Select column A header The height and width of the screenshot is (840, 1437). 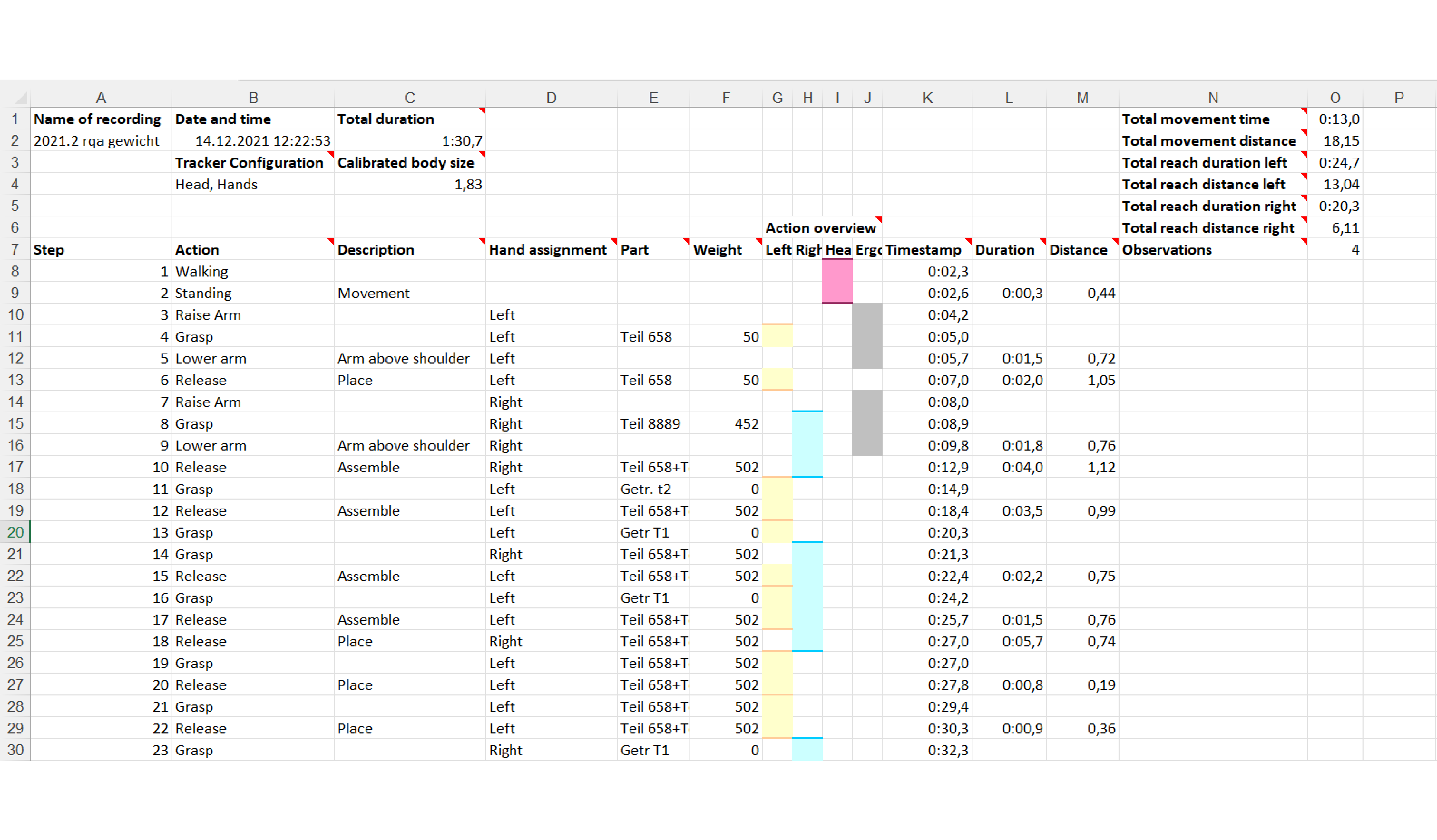tap(101, 98)
